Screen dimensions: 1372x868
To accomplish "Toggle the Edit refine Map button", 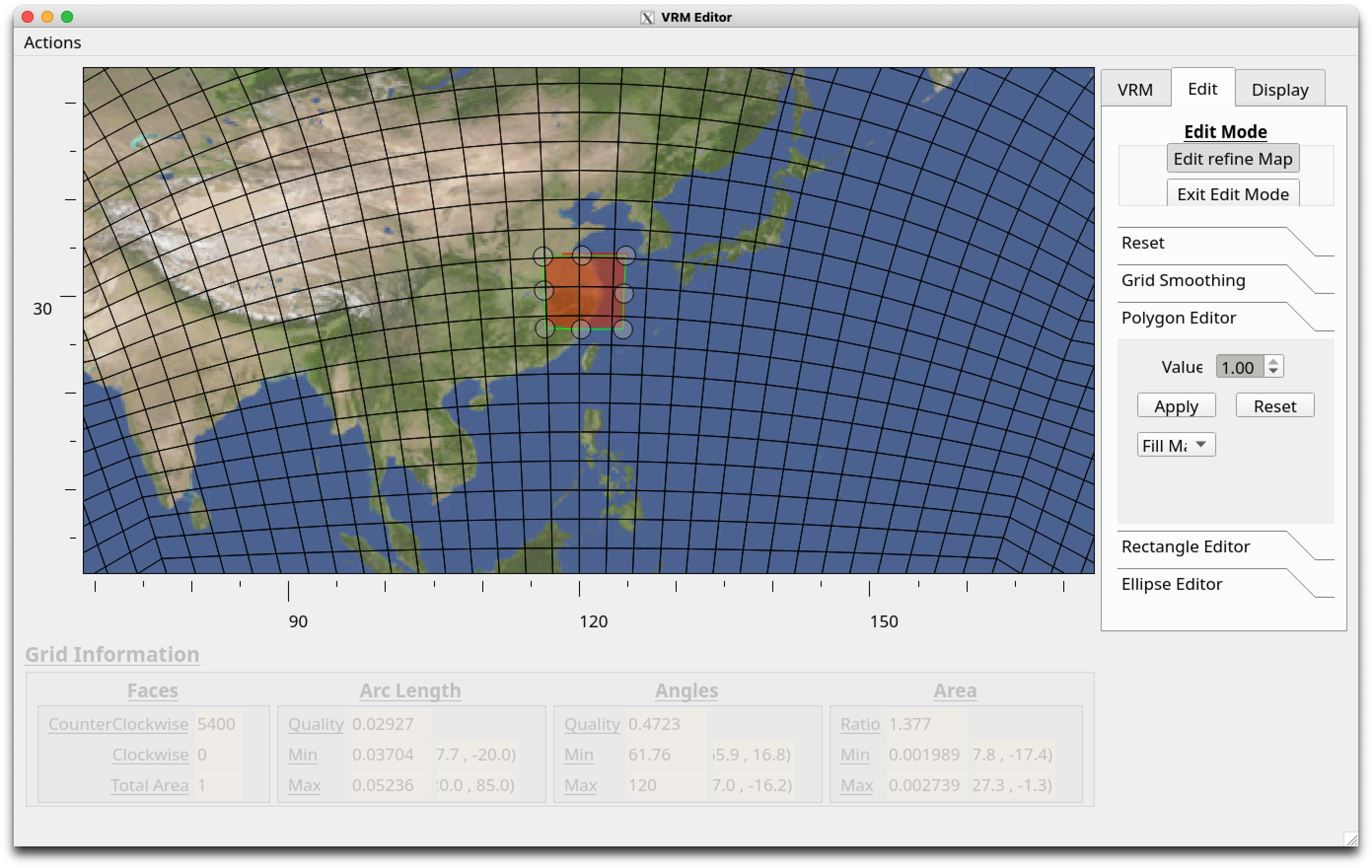I will click(x=1232, y=158).
